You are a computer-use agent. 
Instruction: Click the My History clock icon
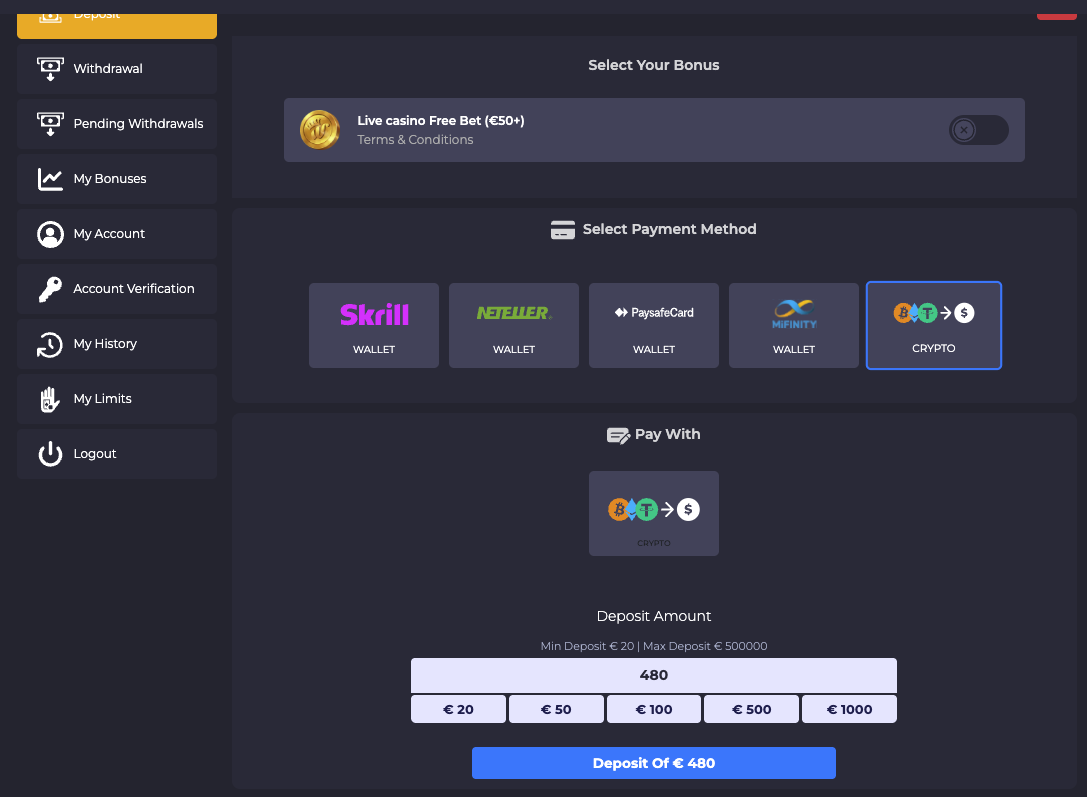(50, 344)
